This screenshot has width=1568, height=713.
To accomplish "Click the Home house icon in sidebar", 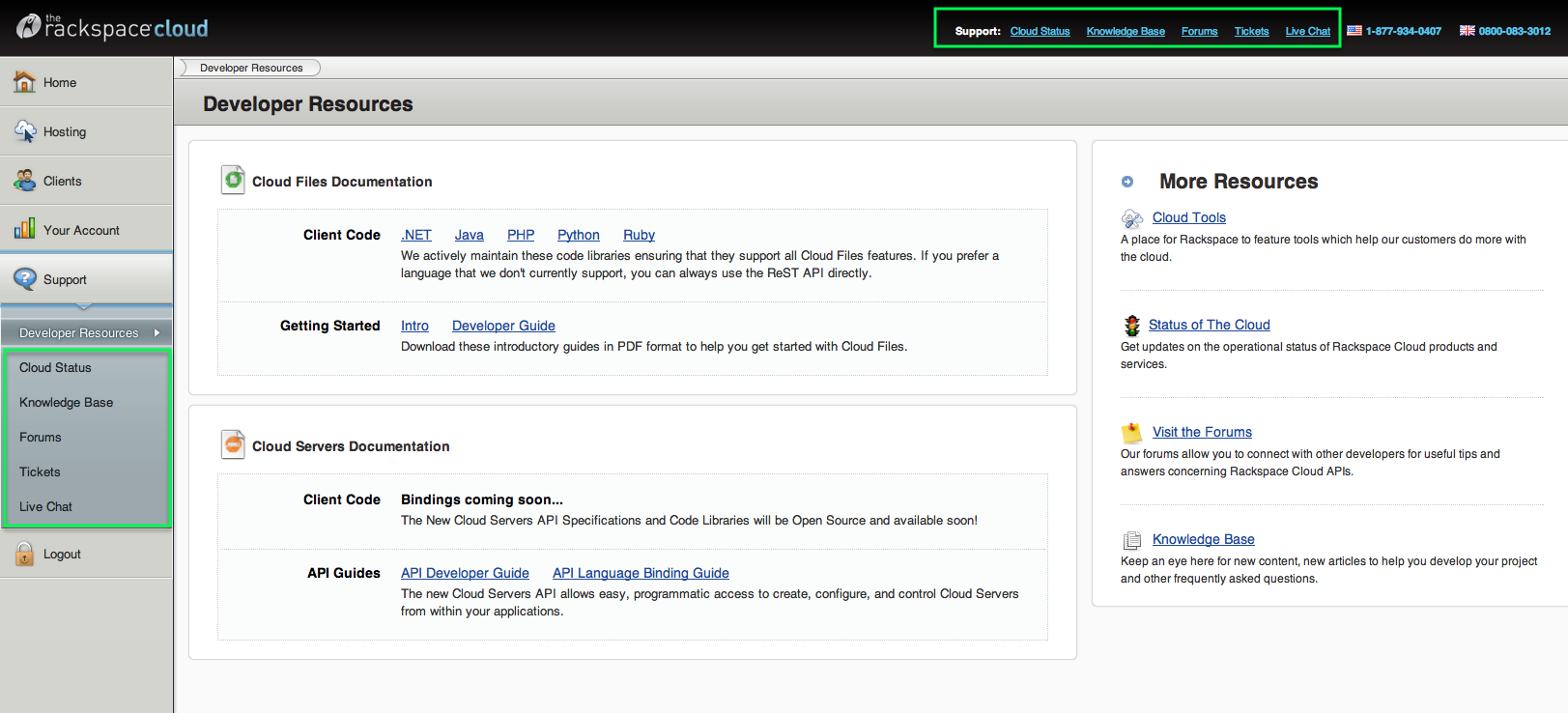I will pyautogui.click(x=24, y=82).
